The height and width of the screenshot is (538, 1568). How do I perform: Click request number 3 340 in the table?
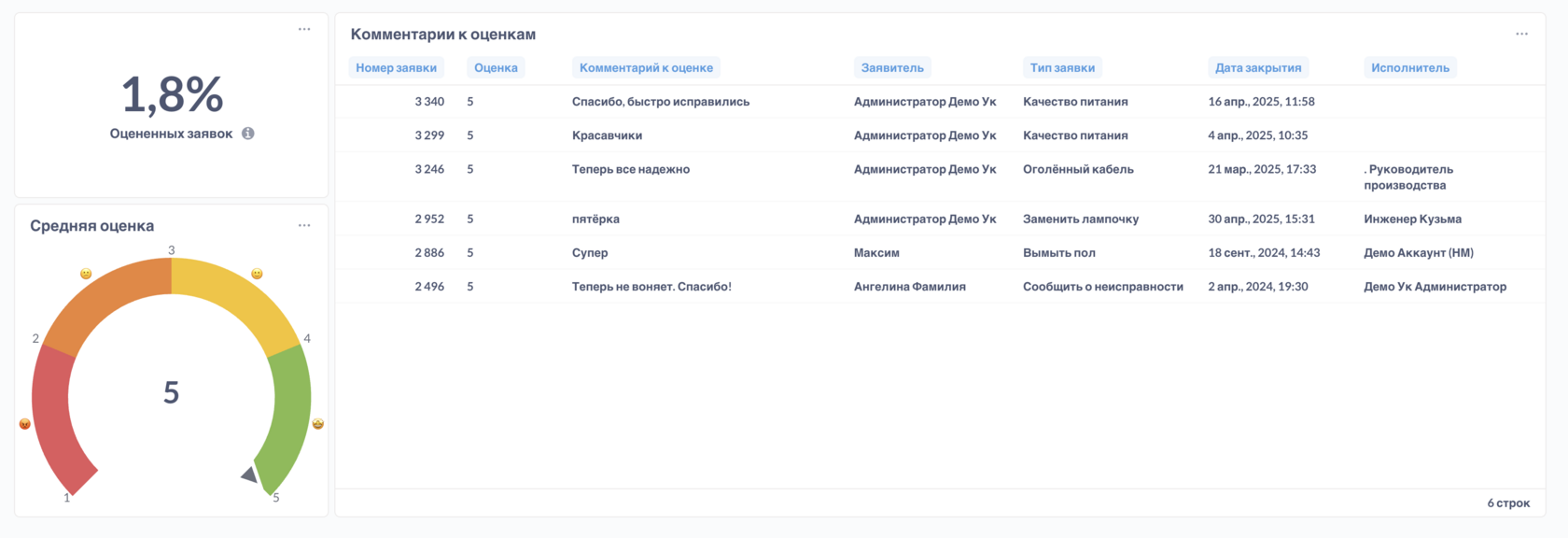coord(429,102)
